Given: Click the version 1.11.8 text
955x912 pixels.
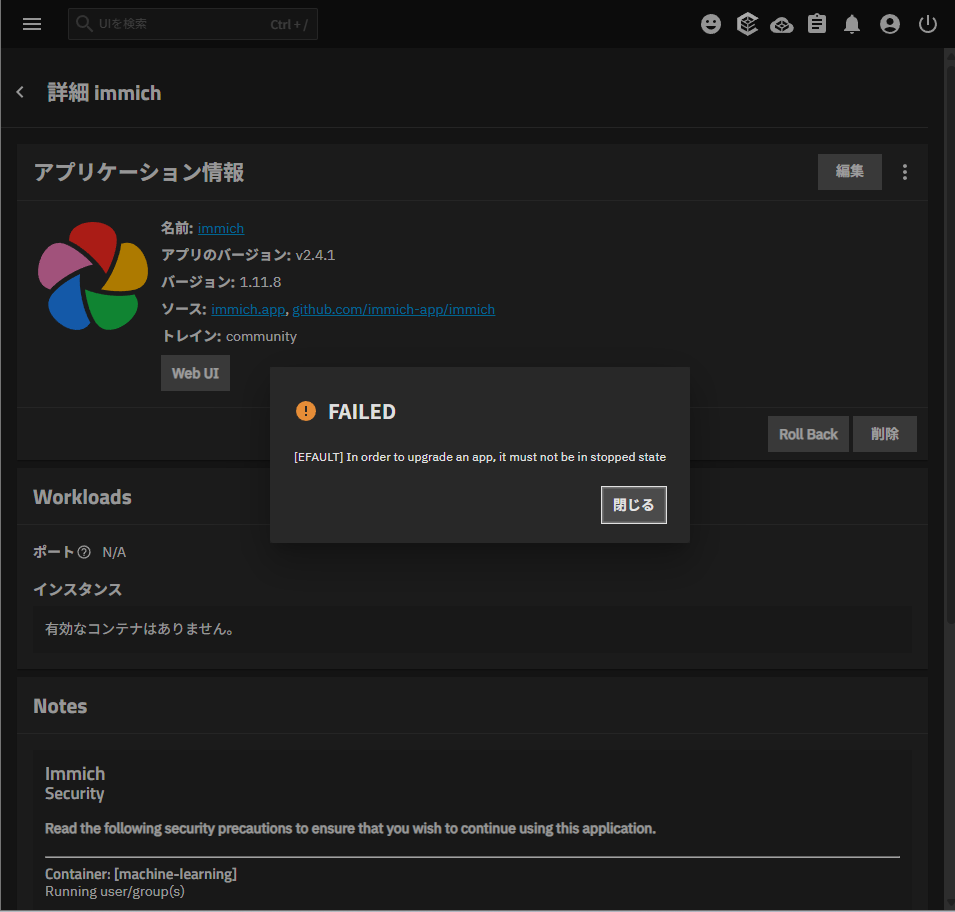Looking at the screenshot, I should (x=260, y=282).
